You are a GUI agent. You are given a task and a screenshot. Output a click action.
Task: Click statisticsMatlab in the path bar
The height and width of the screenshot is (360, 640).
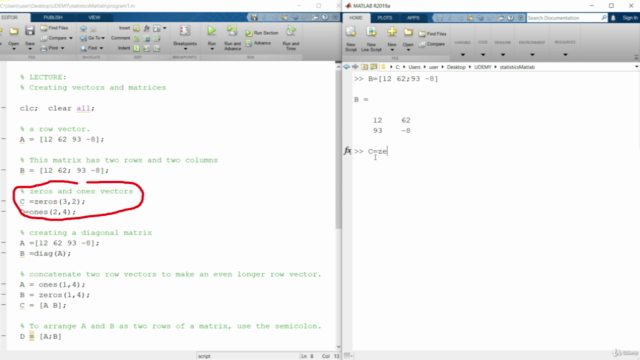[517, 67]
